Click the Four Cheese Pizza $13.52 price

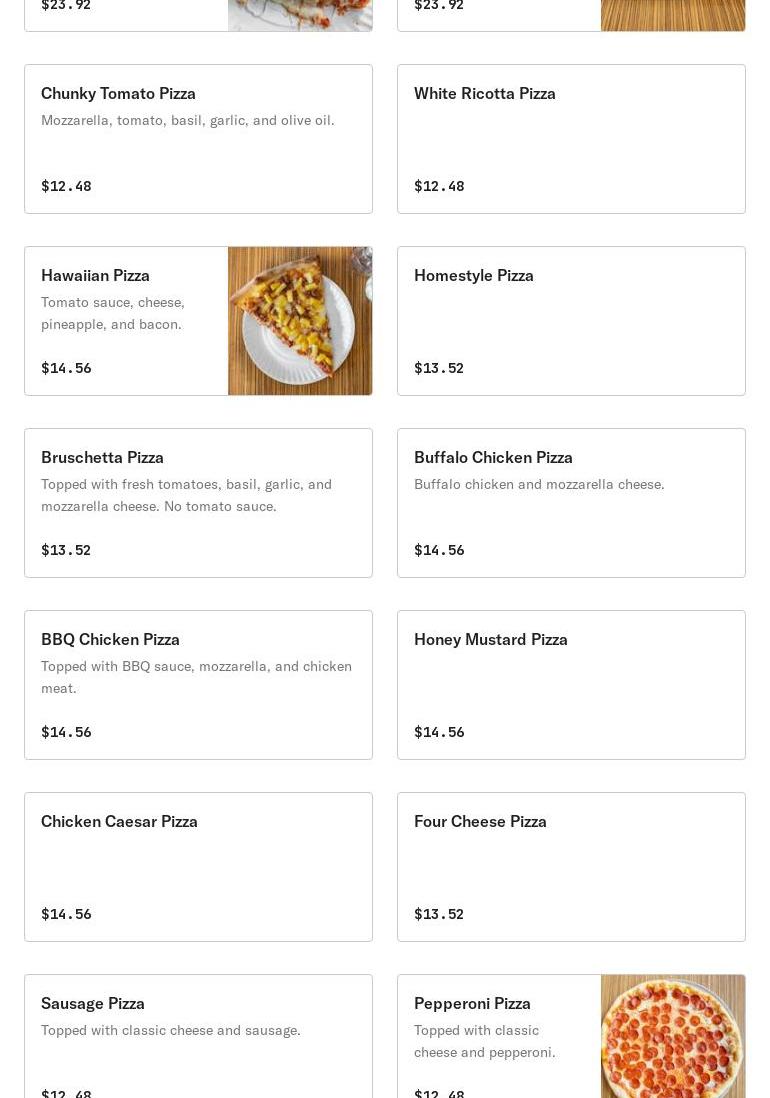[439, 914]
